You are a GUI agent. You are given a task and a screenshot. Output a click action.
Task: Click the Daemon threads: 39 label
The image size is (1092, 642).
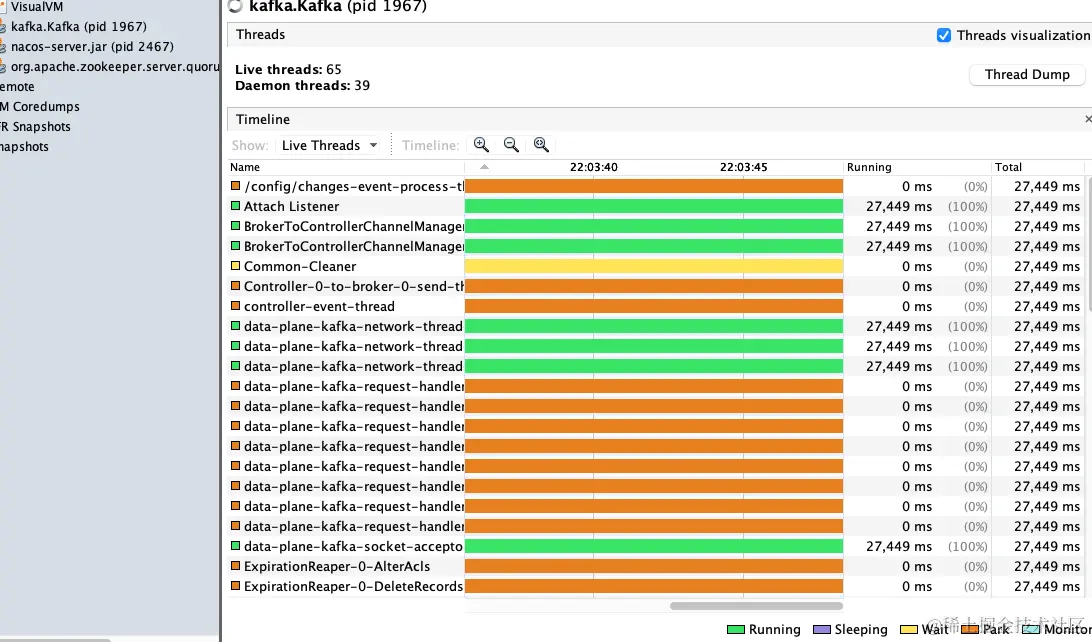point(302,86)
